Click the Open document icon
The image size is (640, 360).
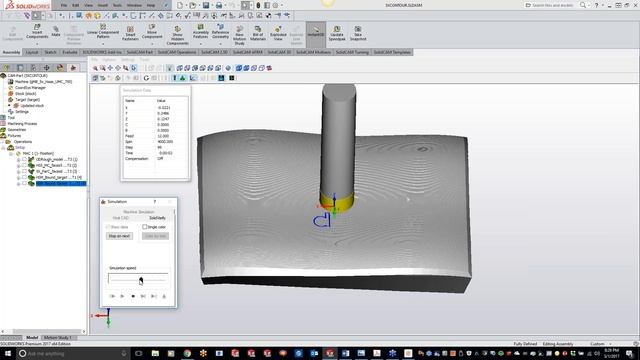click(193, 5)
